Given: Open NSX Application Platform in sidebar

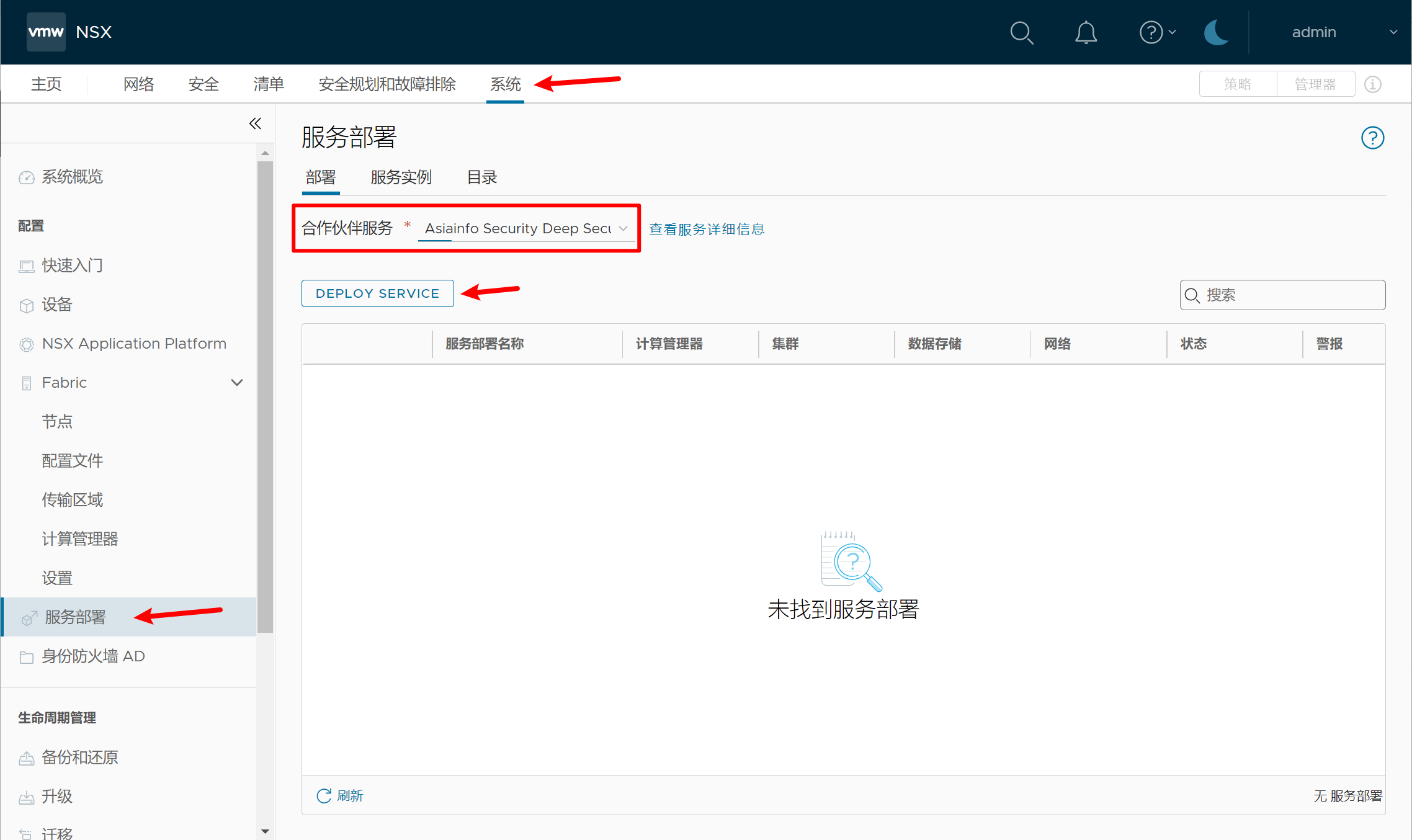Looking at the screenshot, I should (134, 344).
